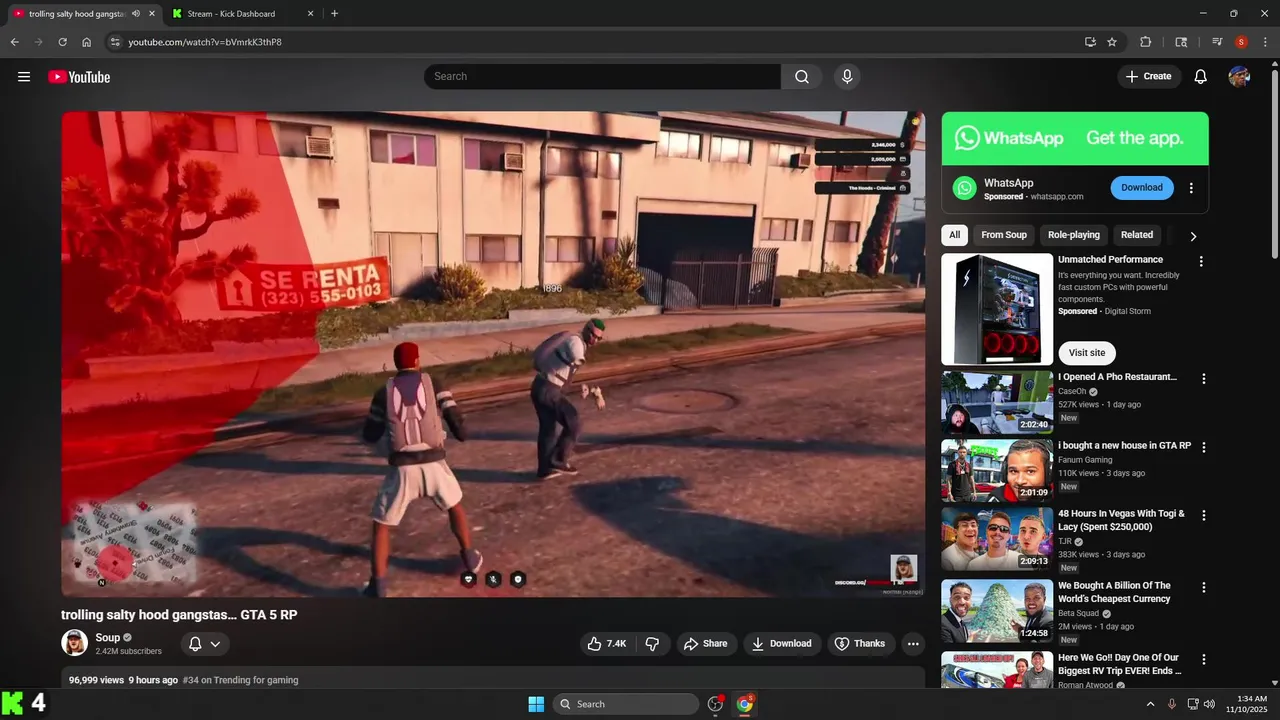Screen dimensions: 1280x720
Task: Open menu for 48 Hours In Vegas video
Action: 1204,515
